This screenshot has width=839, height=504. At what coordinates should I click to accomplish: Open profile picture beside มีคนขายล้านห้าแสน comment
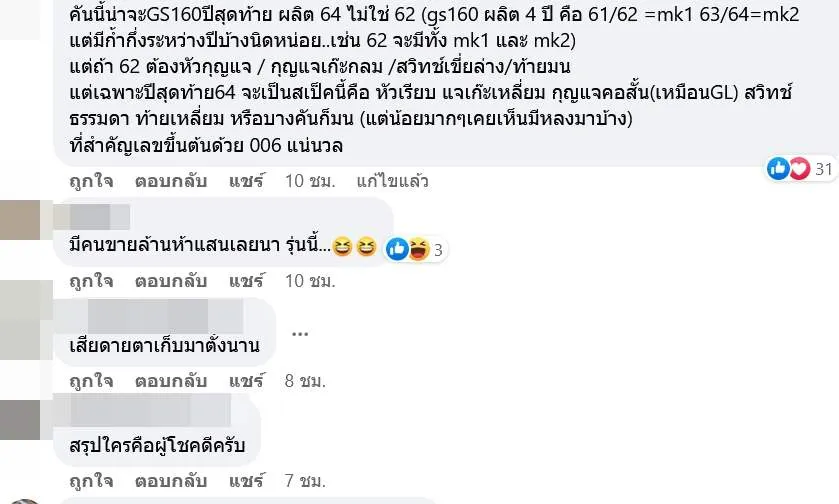click(x=20, y=220)
